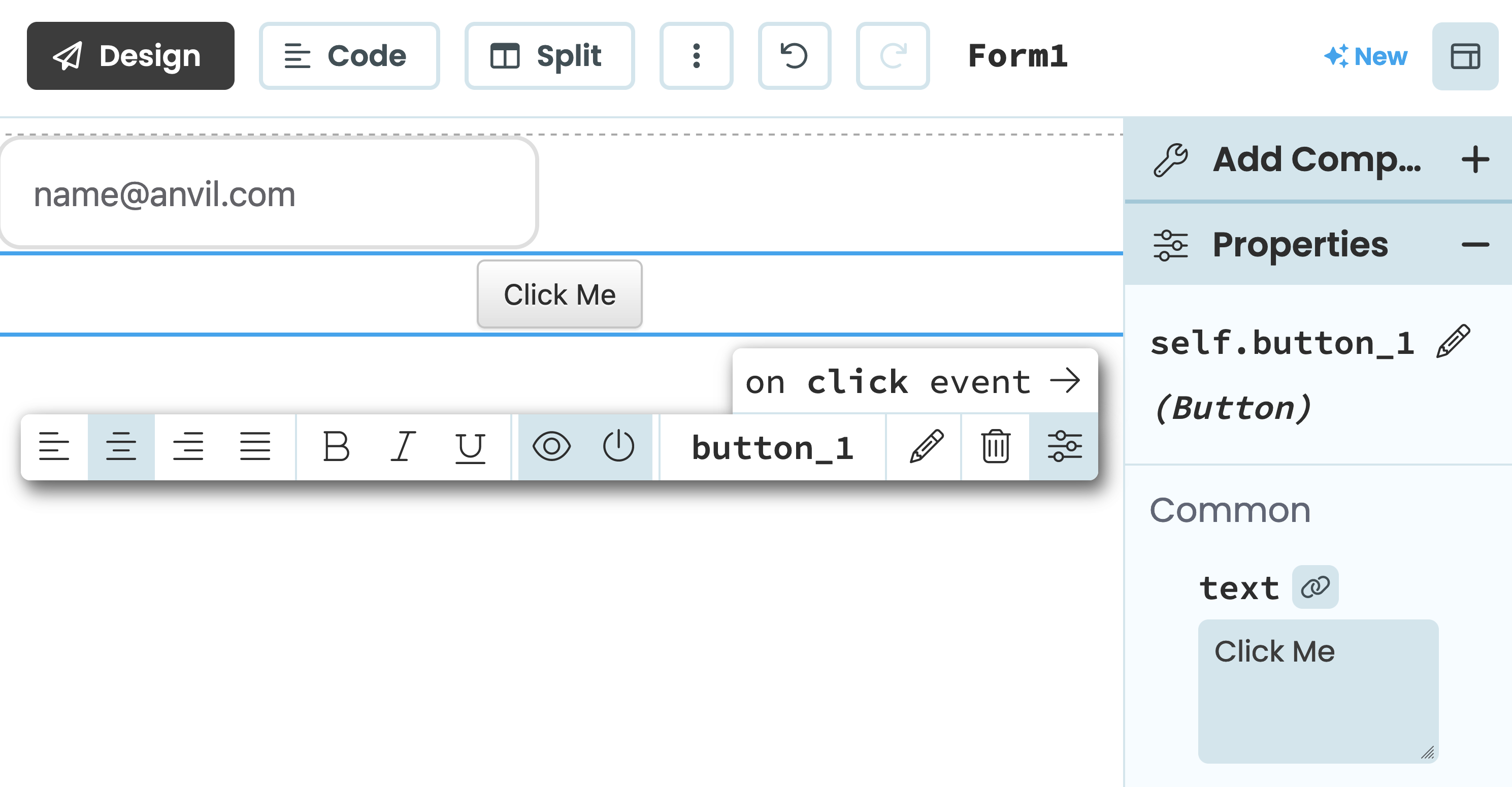The height and width of the screenshot is (787, 1512).
Task: Apply underline formatting to button text
Action: click(x=470, y=446)
